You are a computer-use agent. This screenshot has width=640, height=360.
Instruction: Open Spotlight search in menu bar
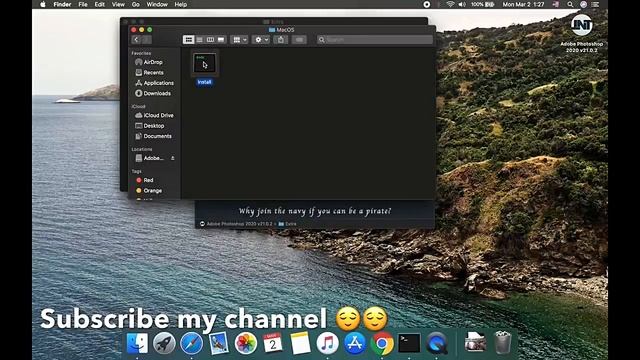[x=570, y=4]
